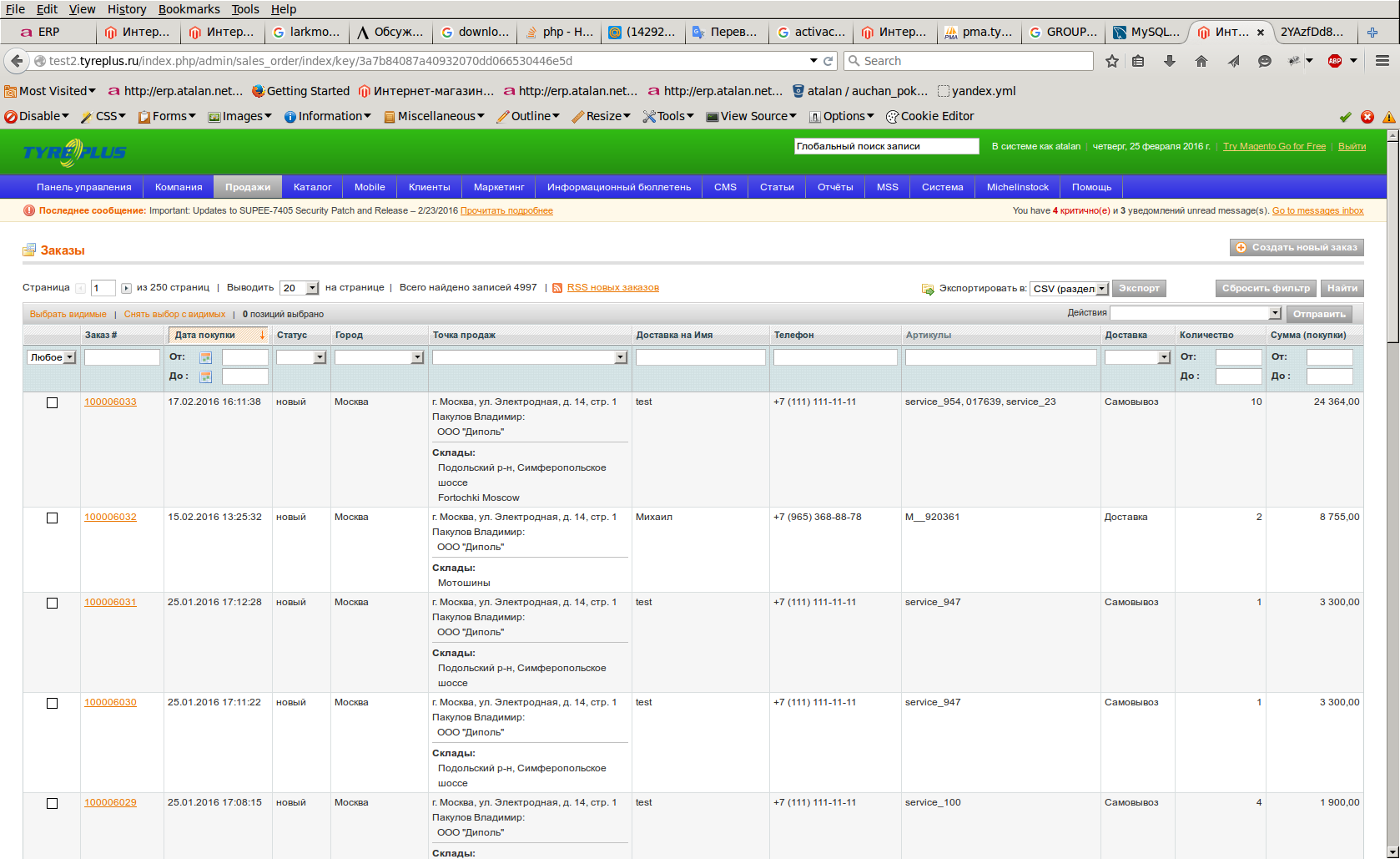Click the yellow warning triangle icon
The height and width of the screenshot is (859, 1400).
(x=1389, y=117)
